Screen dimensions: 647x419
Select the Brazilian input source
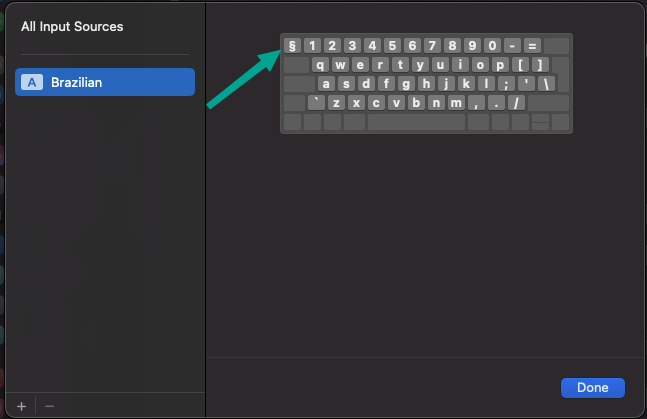[x=105, y=82]
